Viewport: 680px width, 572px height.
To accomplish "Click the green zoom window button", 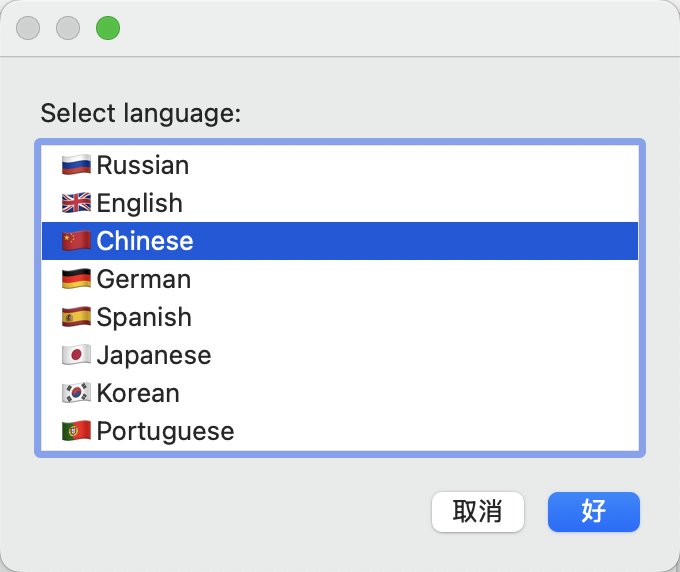I will (x=108, y=28).
